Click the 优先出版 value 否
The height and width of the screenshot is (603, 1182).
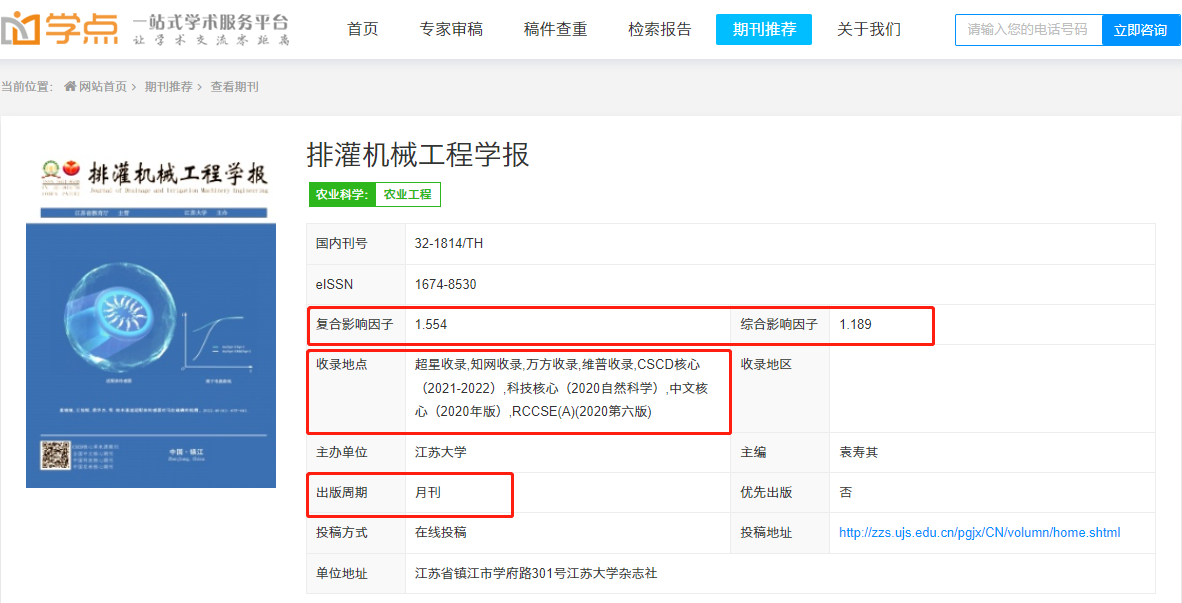[846, 493]
